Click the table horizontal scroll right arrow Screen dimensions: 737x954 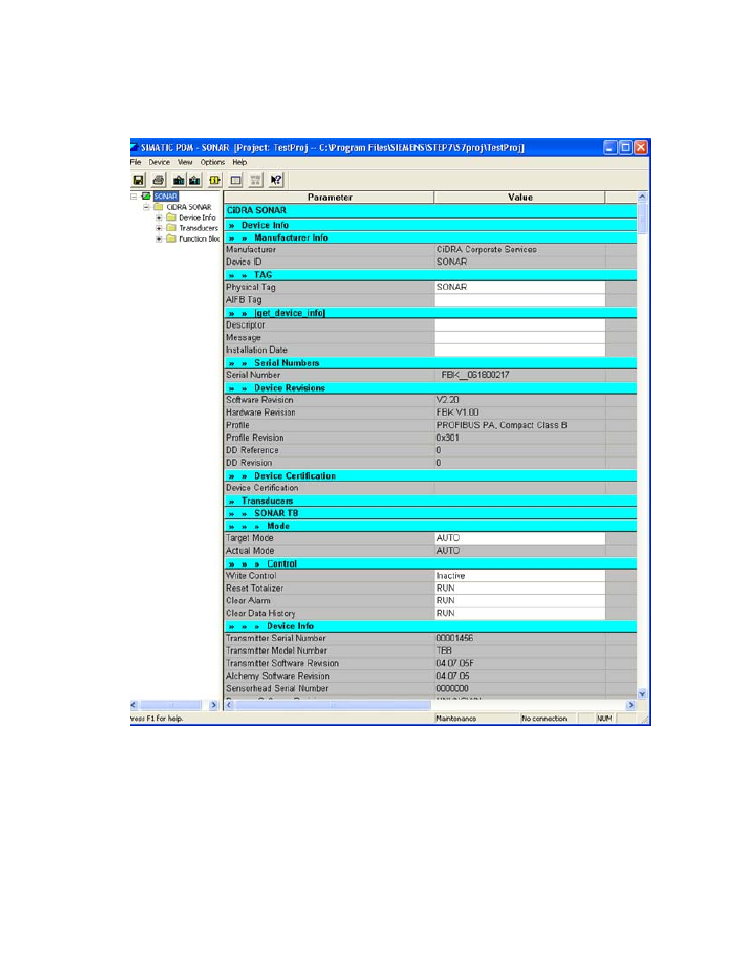pyautogui.click(x=631, y=705)
